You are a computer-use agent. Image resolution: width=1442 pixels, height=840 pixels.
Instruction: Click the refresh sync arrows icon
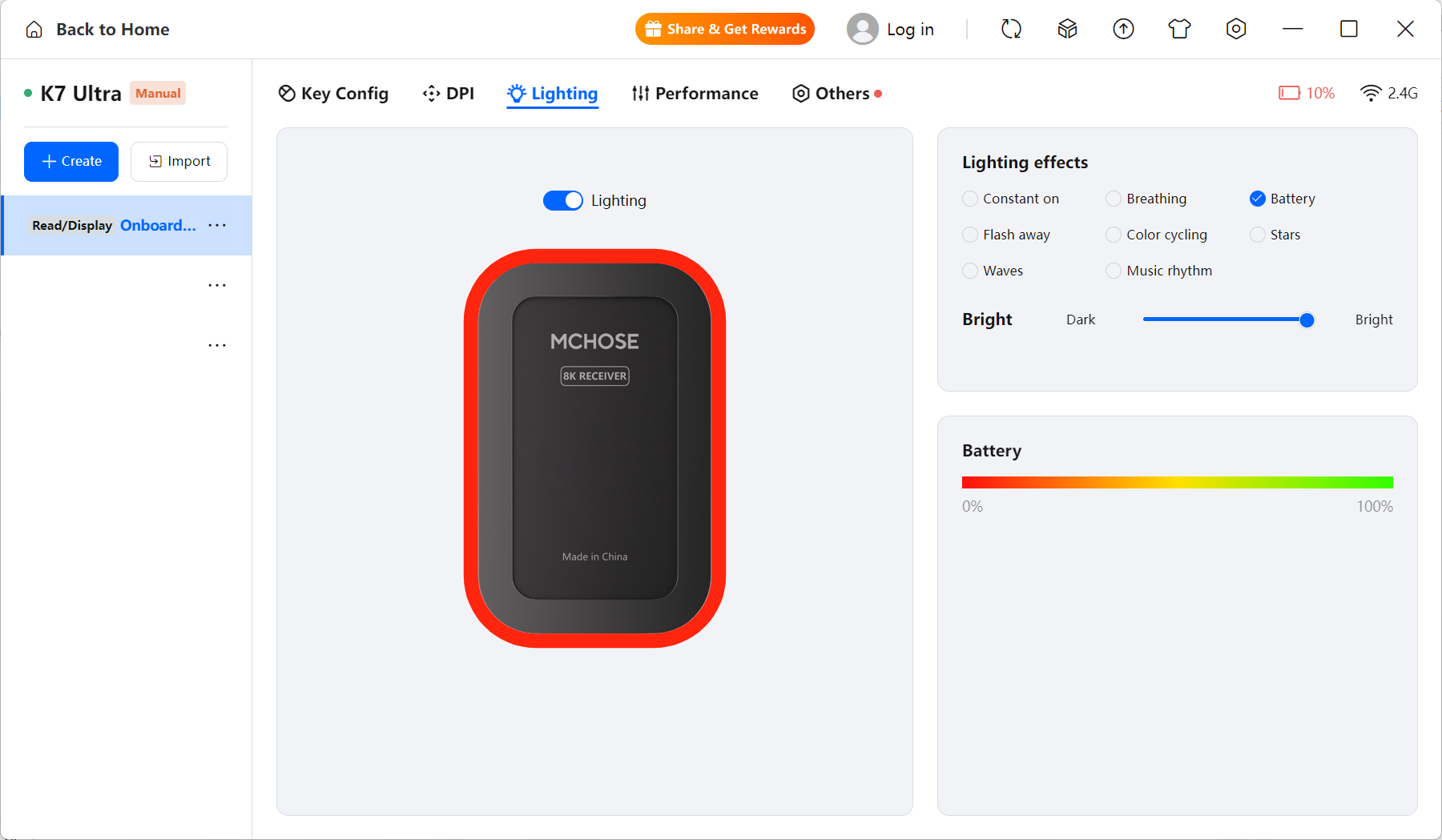pyautogui.click(x=1011, y=30)
